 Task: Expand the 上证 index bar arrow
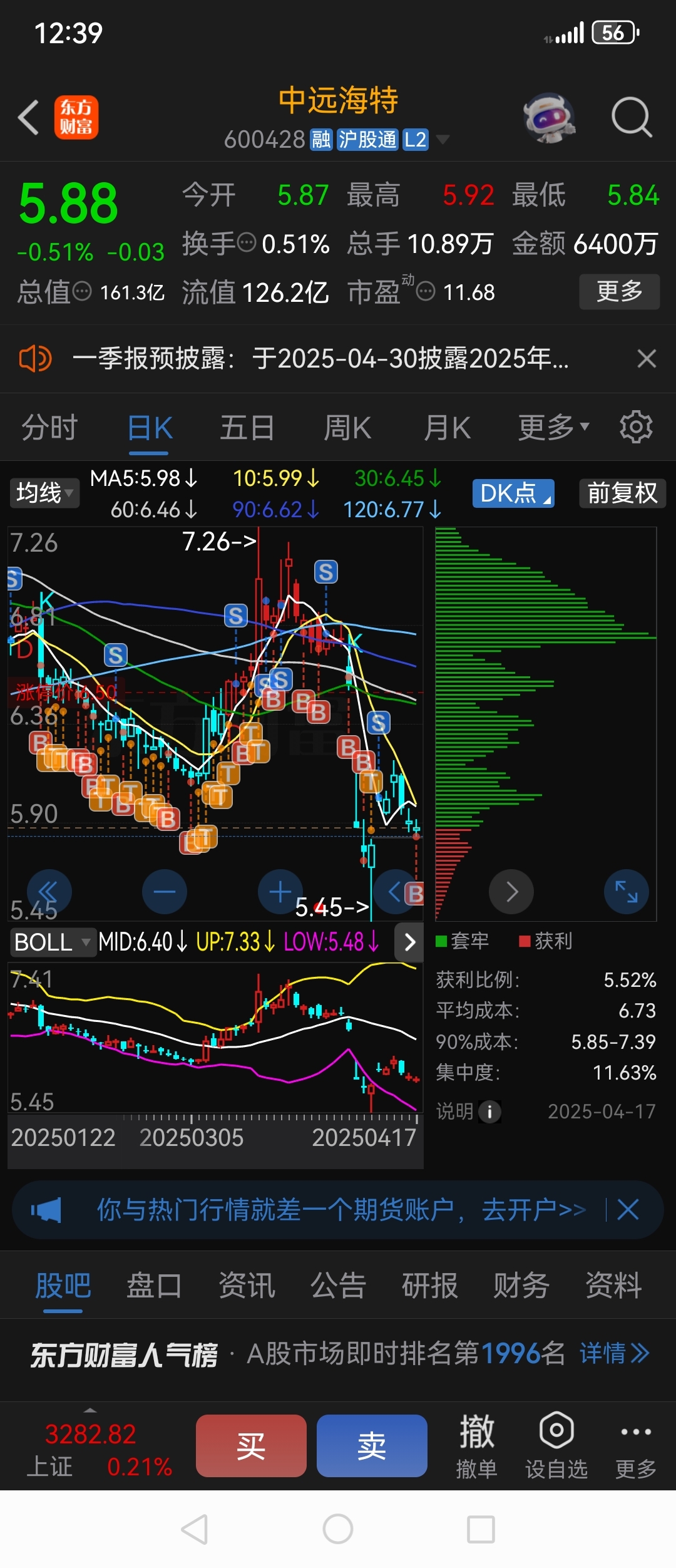pyautogui.click(x=90, y=1411)
